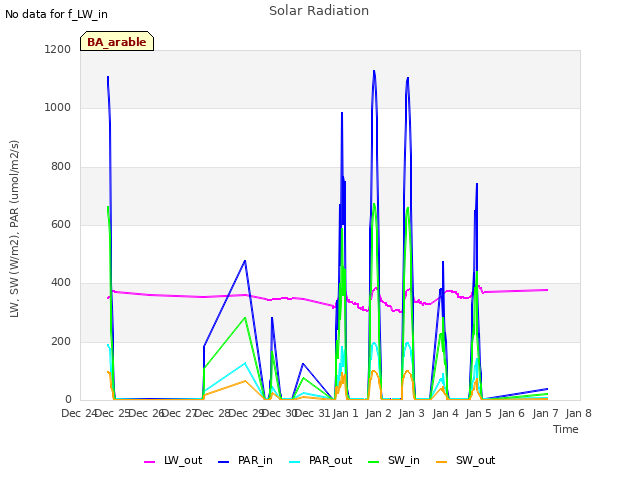Click the PAR_in peak on Jan 3
This screenshot has width=640, height=480.
(x=408, y=78)
